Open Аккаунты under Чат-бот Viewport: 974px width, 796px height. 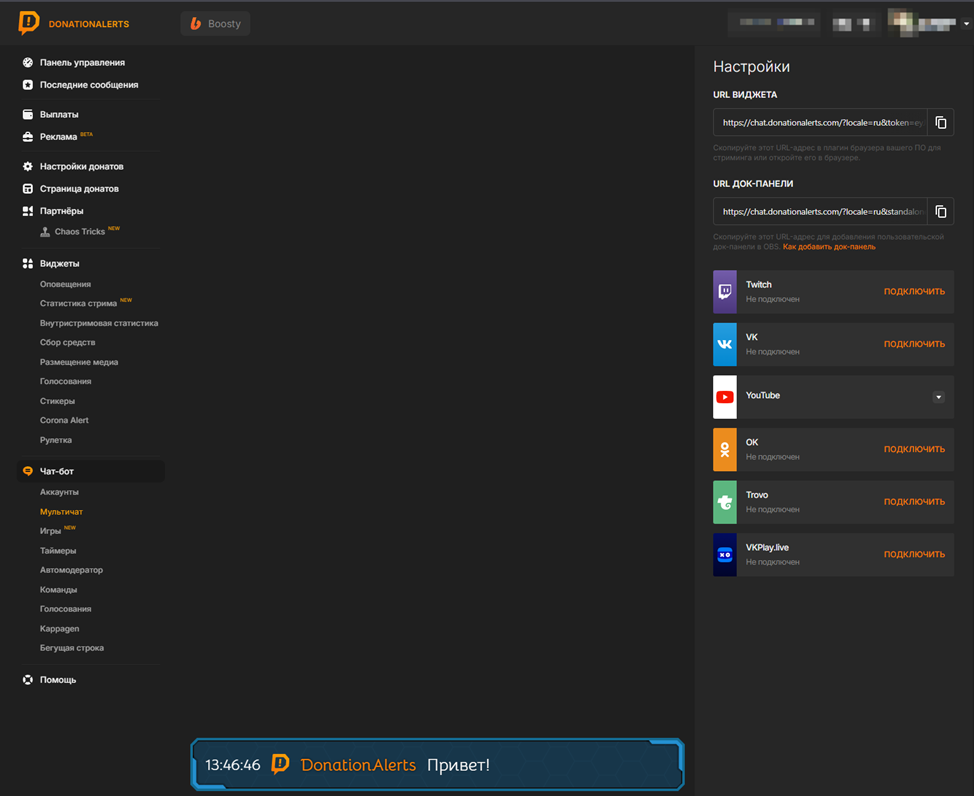pyautogui.click(x=59, y=492)
